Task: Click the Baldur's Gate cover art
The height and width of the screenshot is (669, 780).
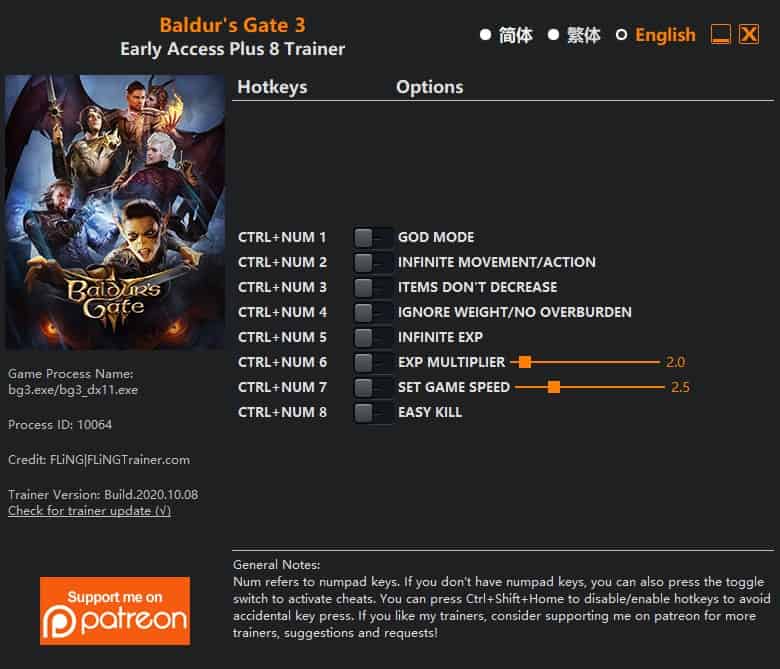Action: click(x=115, y=212)
